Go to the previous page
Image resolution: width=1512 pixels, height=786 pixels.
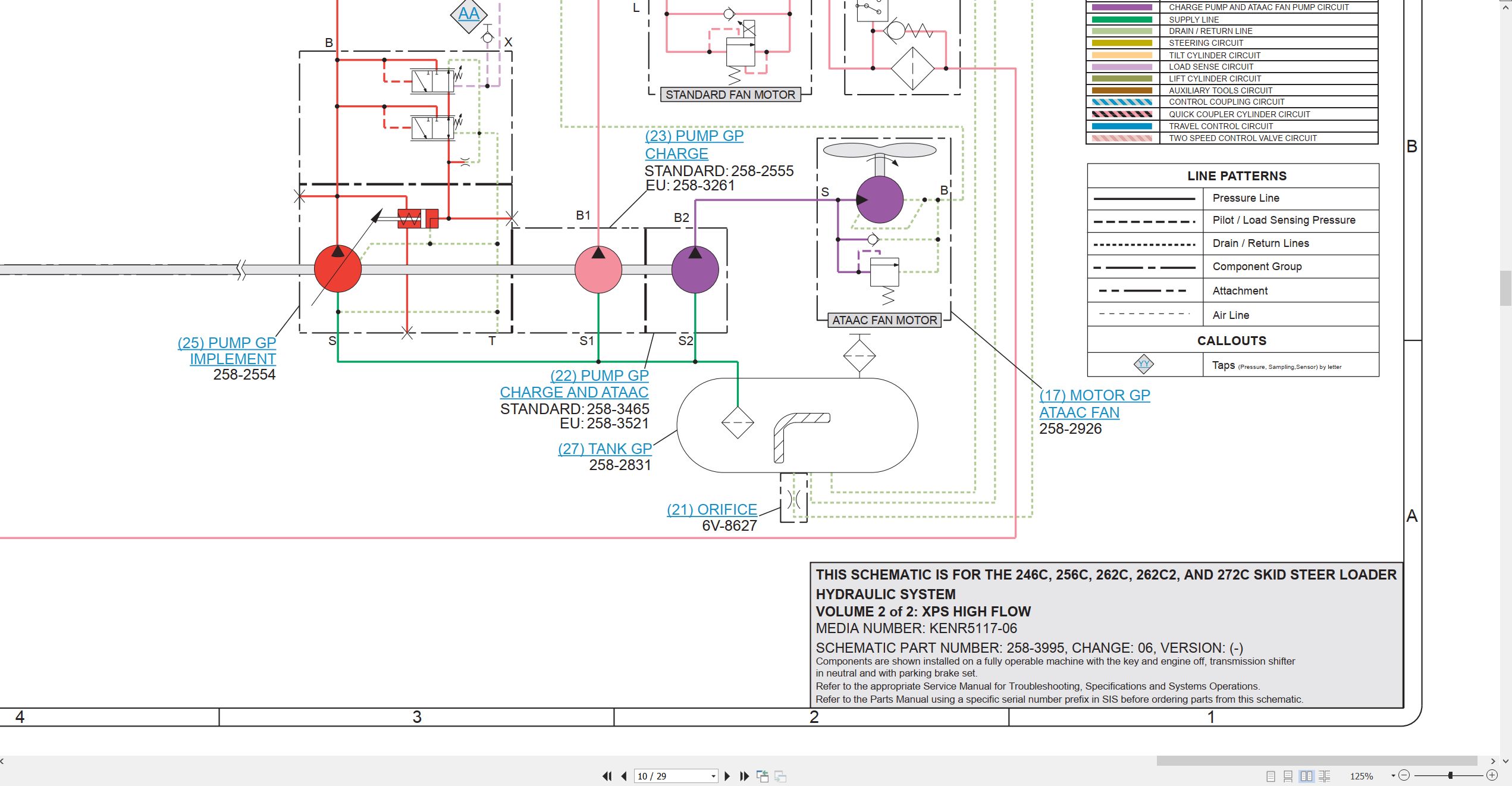pos(623,776)
